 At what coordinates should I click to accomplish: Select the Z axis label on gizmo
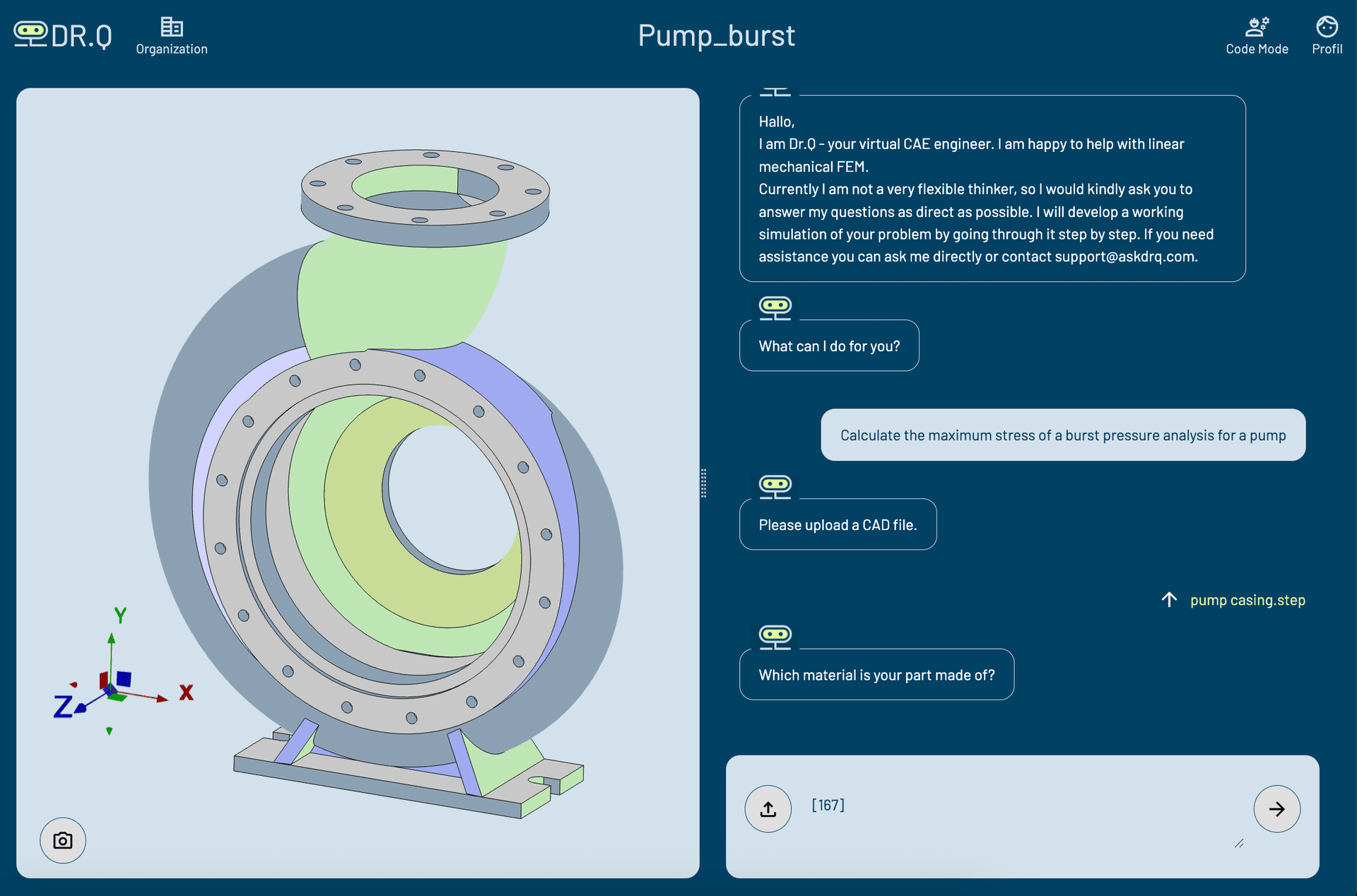point(63,706)
